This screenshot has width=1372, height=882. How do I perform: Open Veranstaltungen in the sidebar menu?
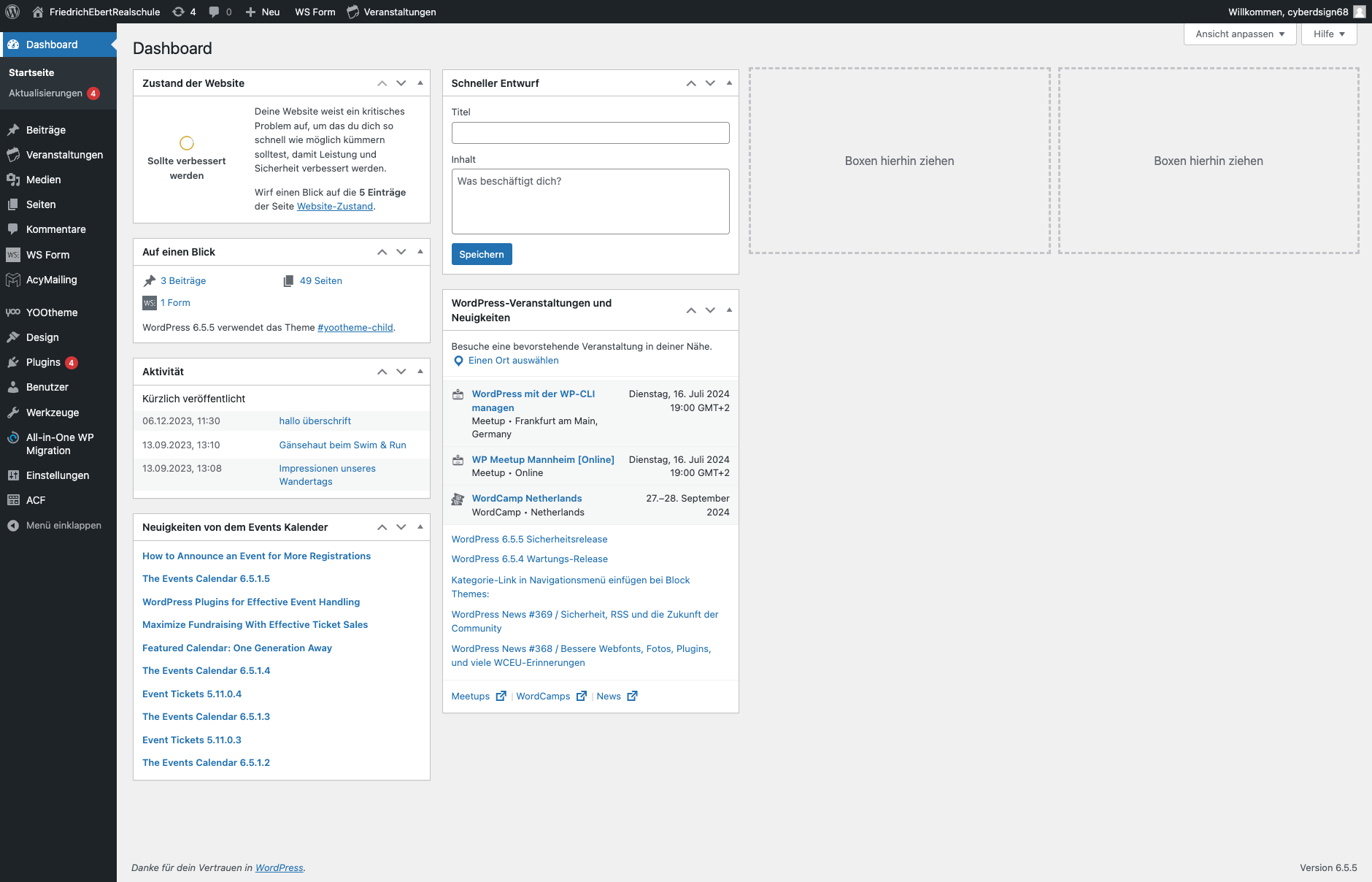click(58, 155)
